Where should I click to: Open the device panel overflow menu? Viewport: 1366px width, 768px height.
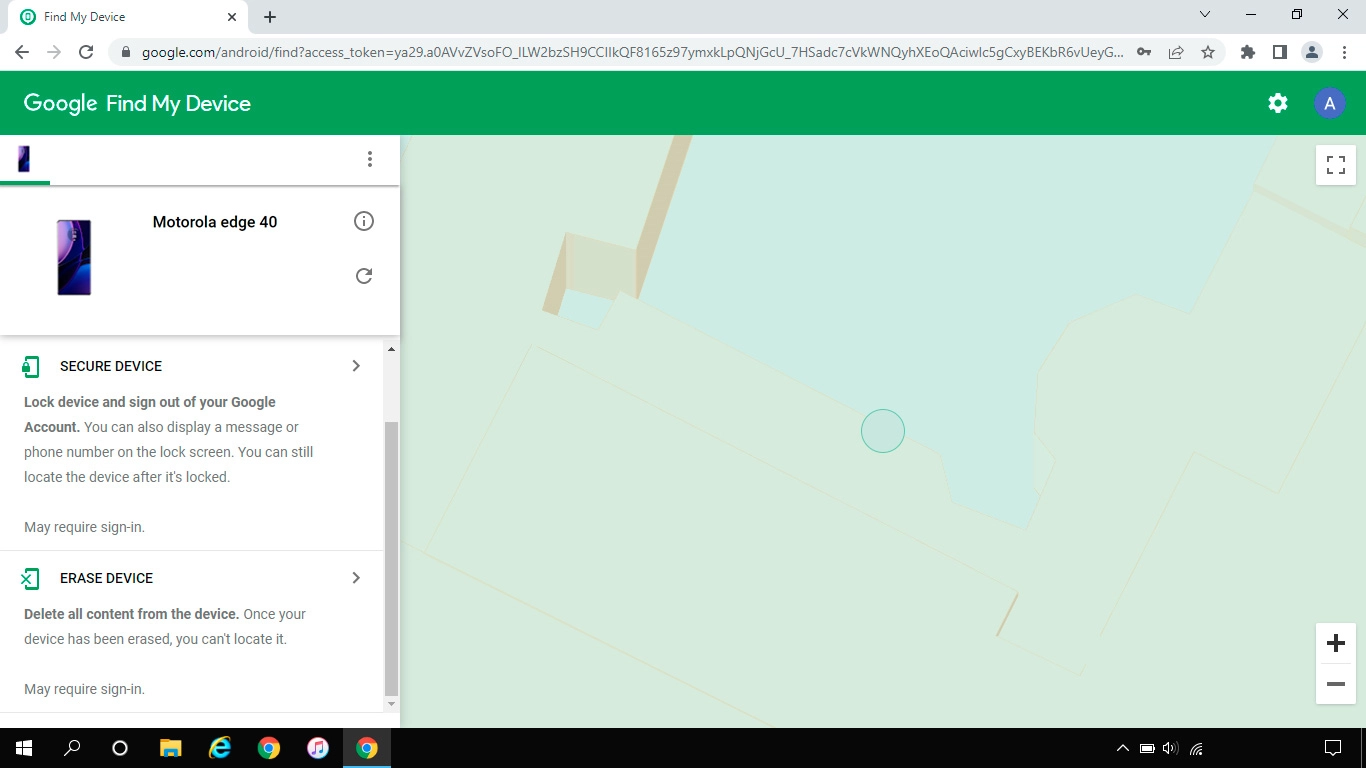[370, 159]
